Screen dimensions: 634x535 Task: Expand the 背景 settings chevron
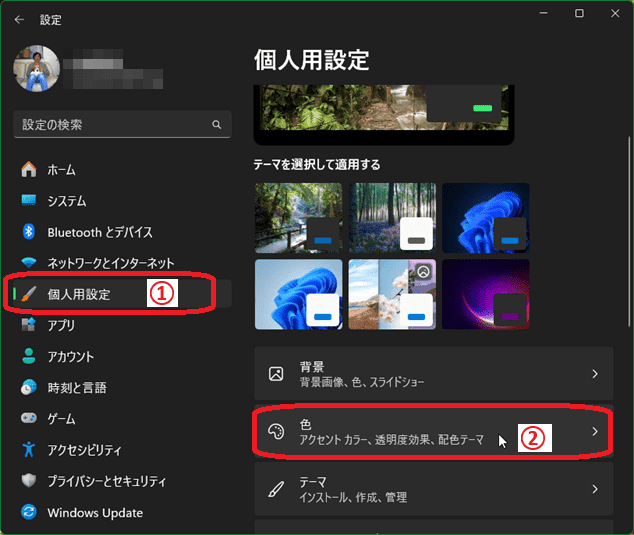[x=594, y=374]
